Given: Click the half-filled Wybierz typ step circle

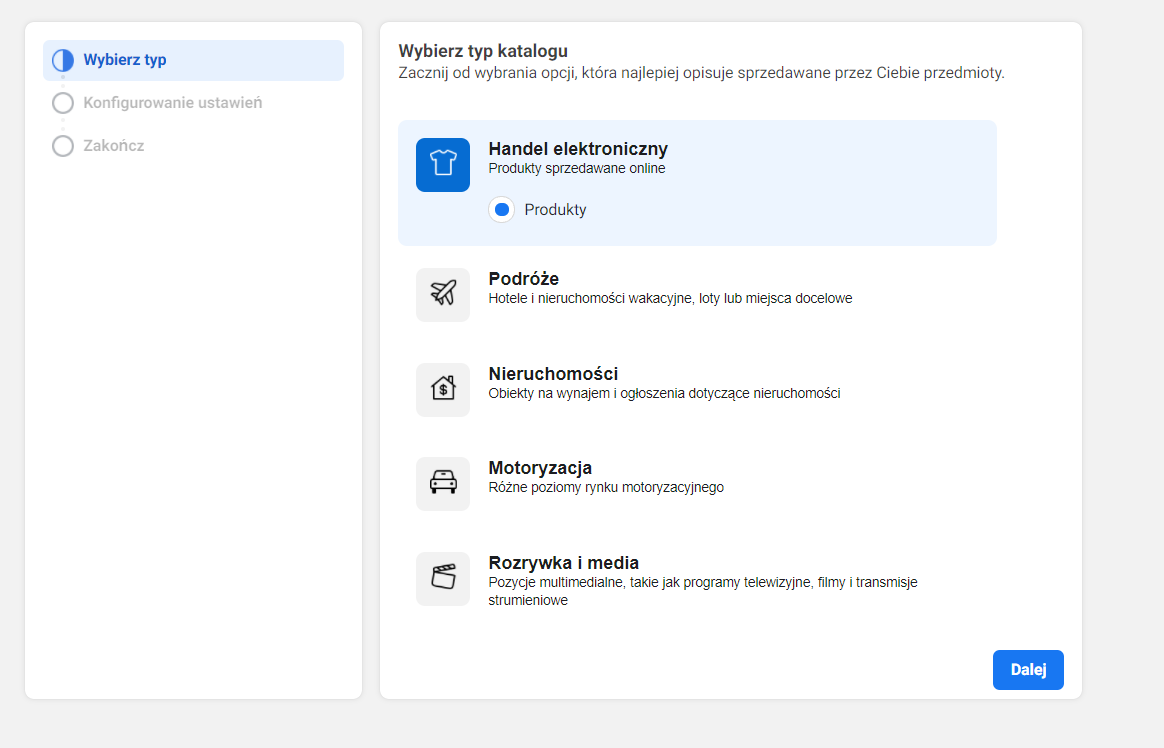Looking at the screenshot, I should pos(63,60).
